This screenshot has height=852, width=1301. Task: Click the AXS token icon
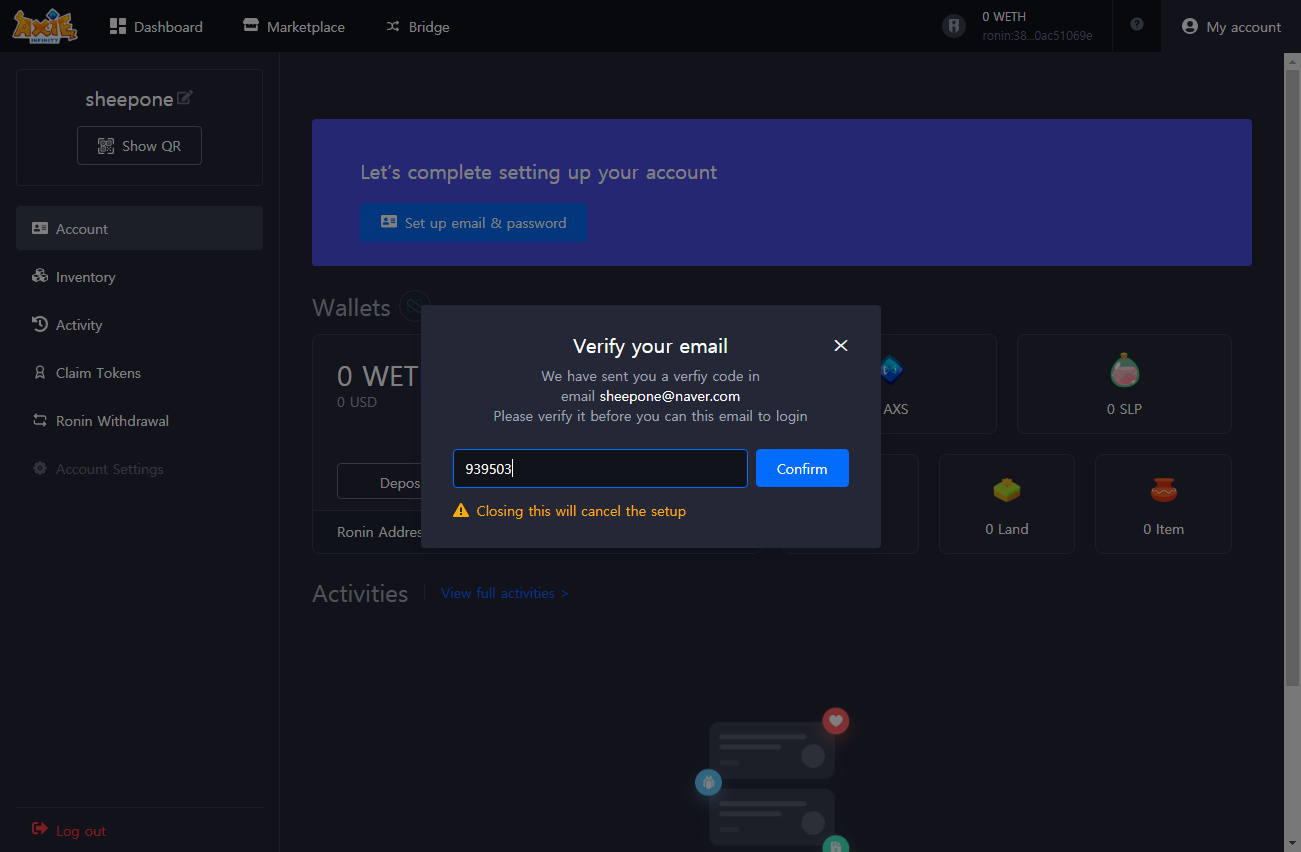890,369
